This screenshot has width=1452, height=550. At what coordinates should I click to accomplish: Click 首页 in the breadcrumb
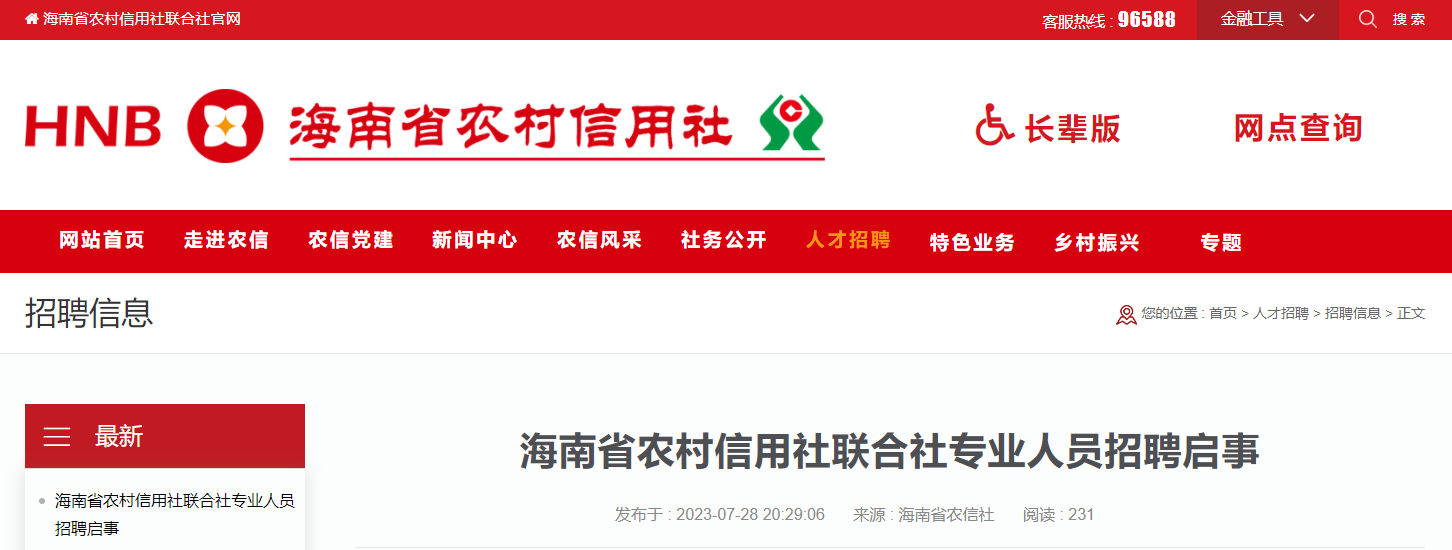pos(1223,313)
